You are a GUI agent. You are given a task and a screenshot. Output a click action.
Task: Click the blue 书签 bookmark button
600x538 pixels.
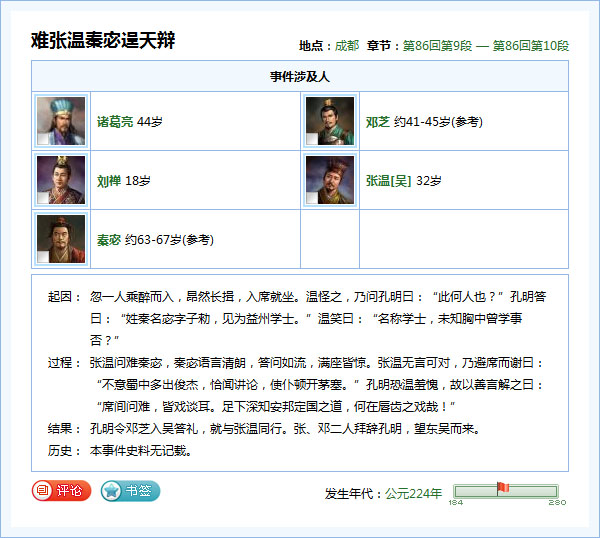click(130, 491)
